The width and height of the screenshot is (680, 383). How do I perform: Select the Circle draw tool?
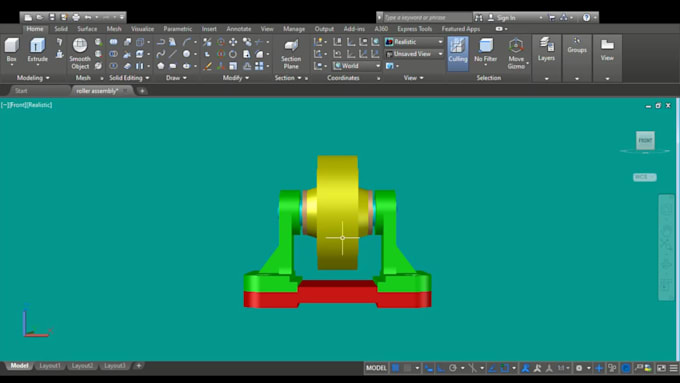[186, 54]
